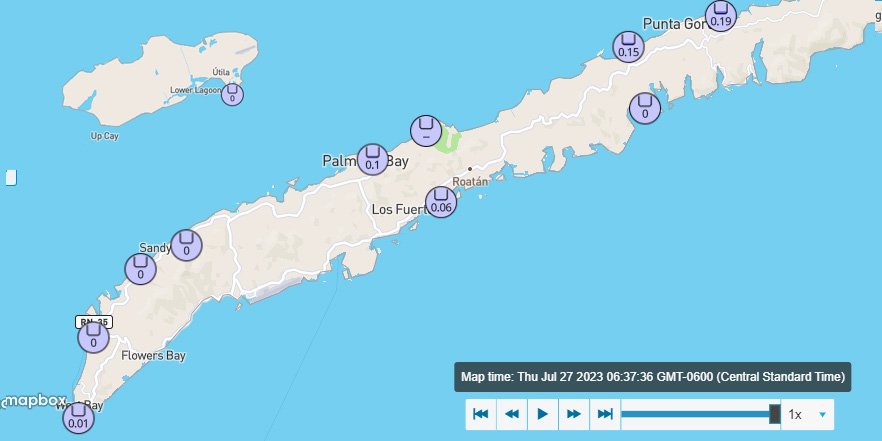Click the 0 marker southeast of Punta Gorda

[644, 108]
